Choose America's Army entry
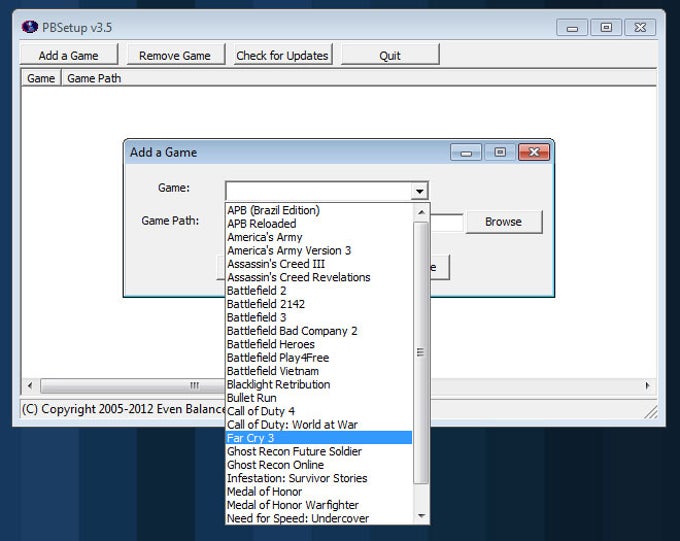680x541 pixels. (319, 237)
